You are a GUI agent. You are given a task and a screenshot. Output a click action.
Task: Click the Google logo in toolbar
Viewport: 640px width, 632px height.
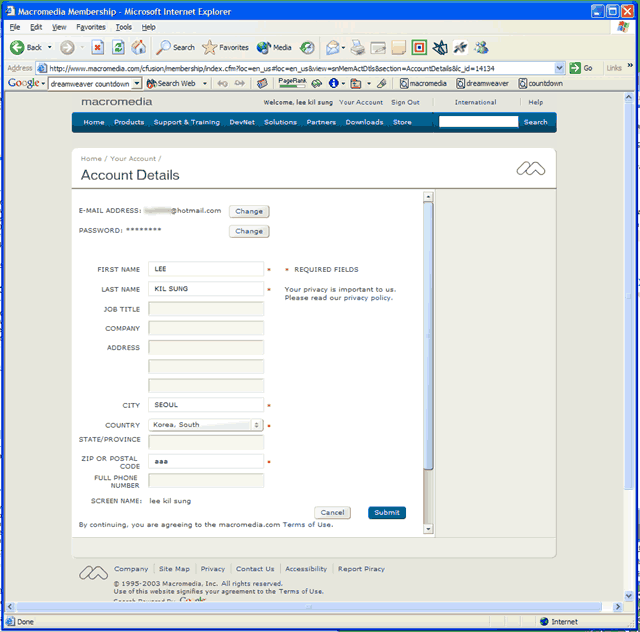(23, 83)
